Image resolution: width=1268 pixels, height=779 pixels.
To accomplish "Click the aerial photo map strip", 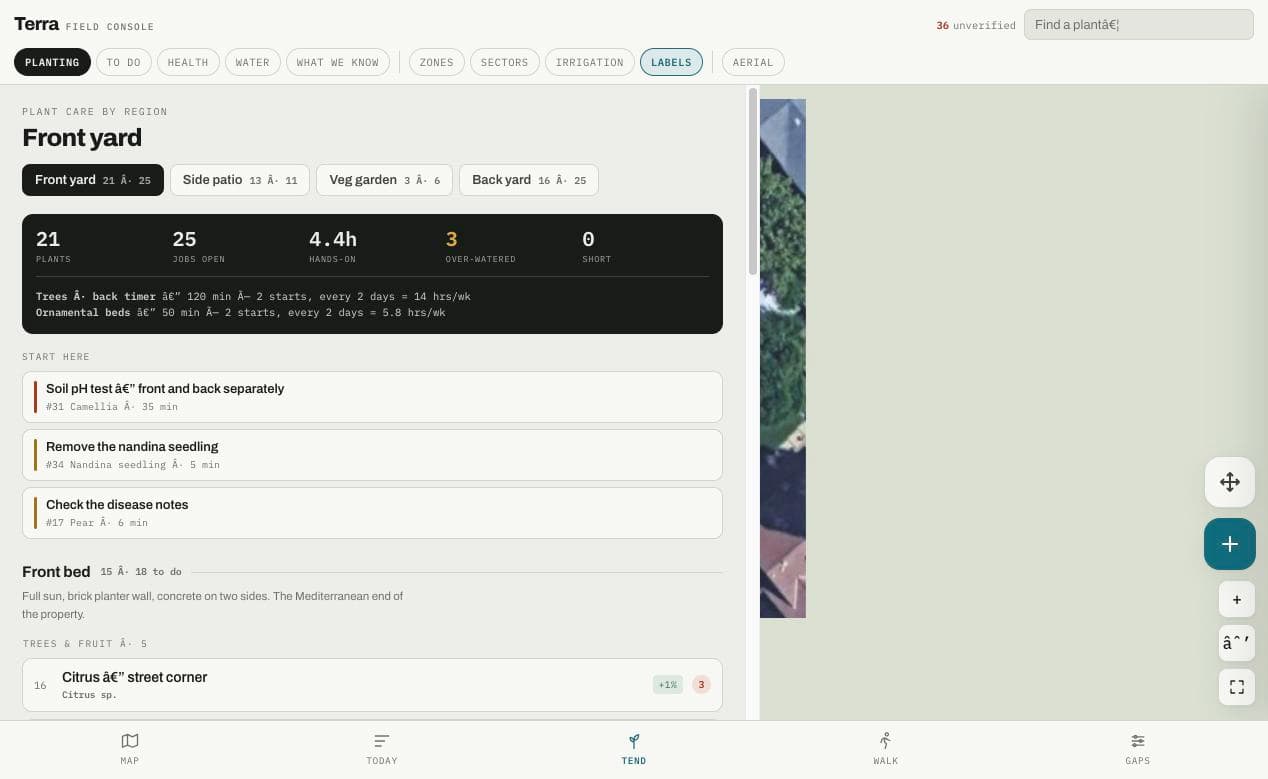I will pos(783,358).
